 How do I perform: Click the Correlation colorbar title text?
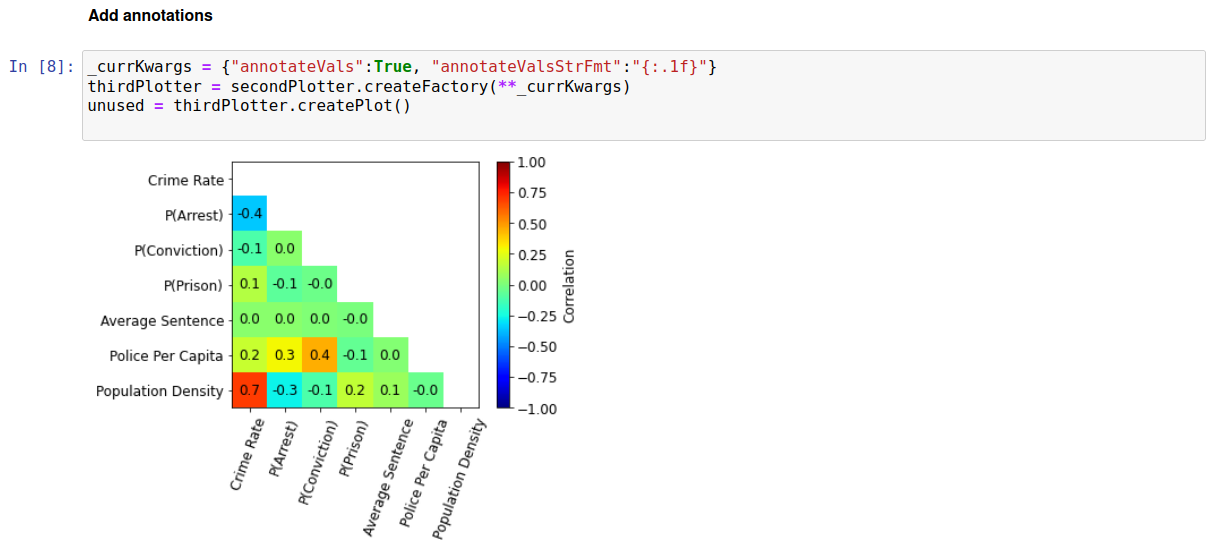pos(569,286)
